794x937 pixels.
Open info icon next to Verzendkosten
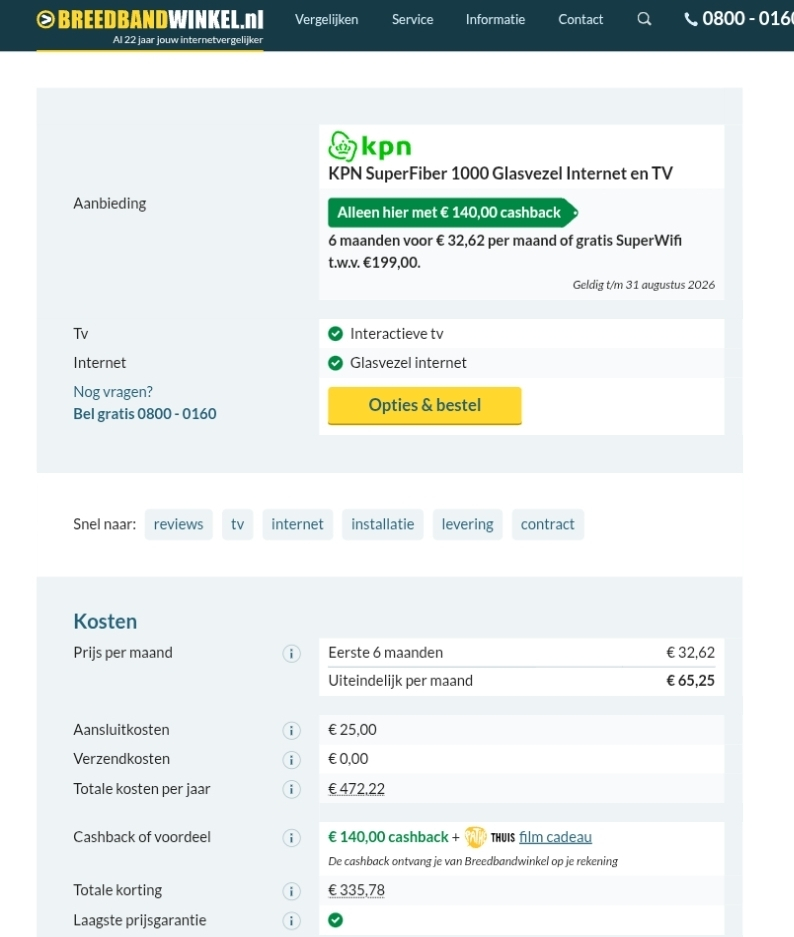pos(292,760)
